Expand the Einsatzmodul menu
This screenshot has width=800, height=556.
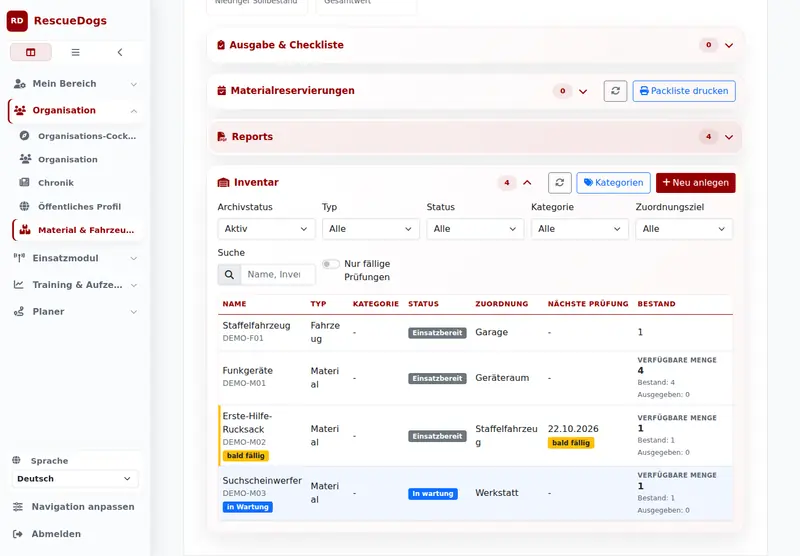(x=134, y=259)
